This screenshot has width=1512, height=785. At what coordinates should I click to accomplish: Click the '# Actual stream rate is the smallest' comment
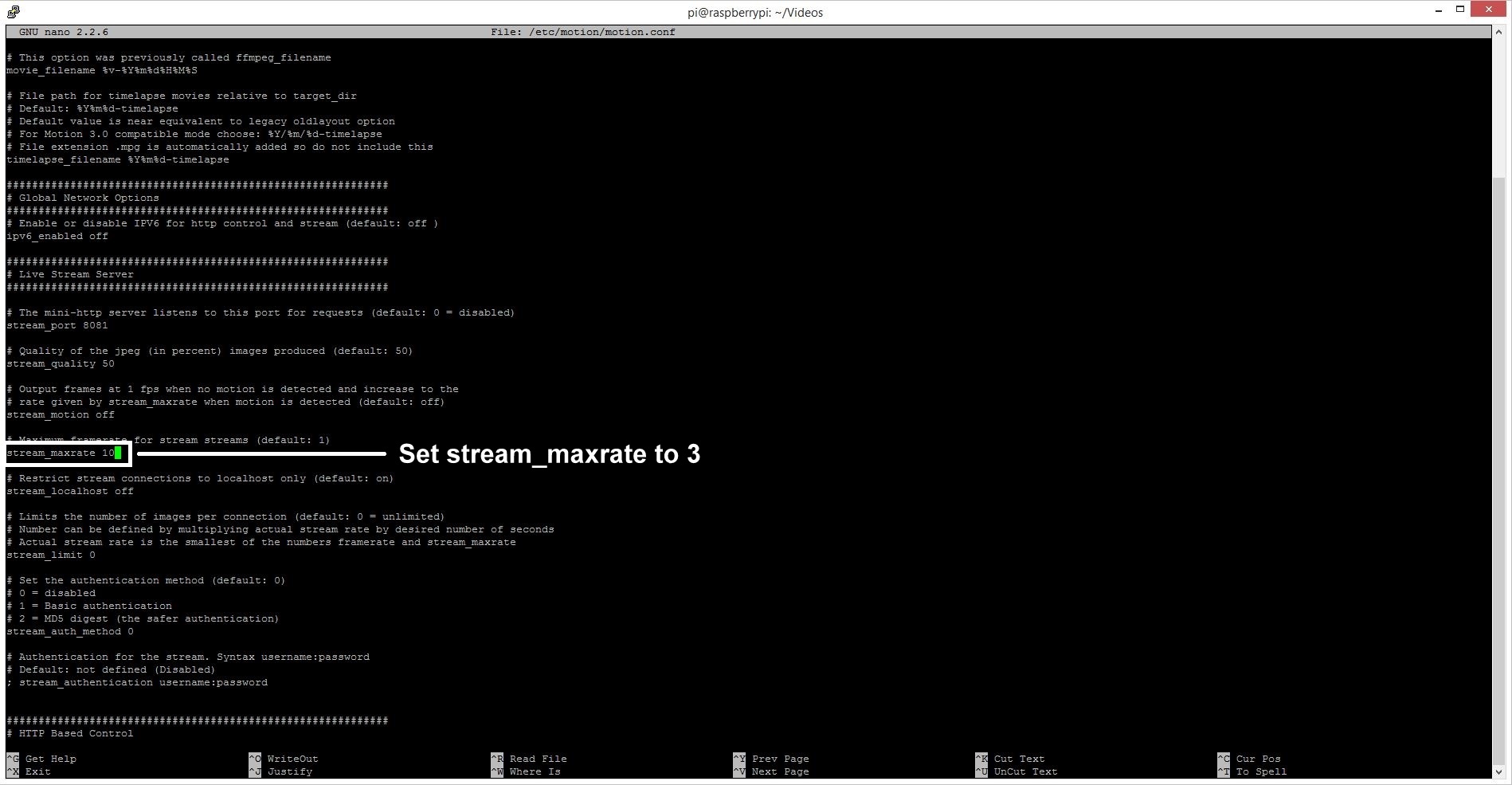tap(261, 542)
